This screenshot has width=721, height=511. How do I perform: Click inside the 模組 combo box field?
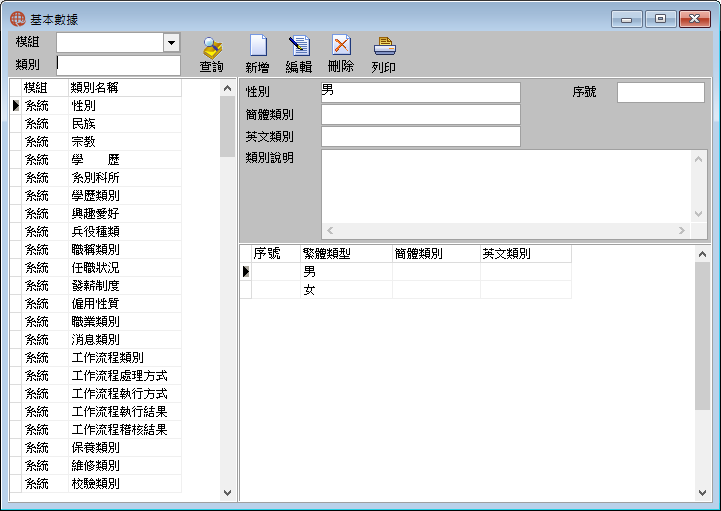[110, 43]
